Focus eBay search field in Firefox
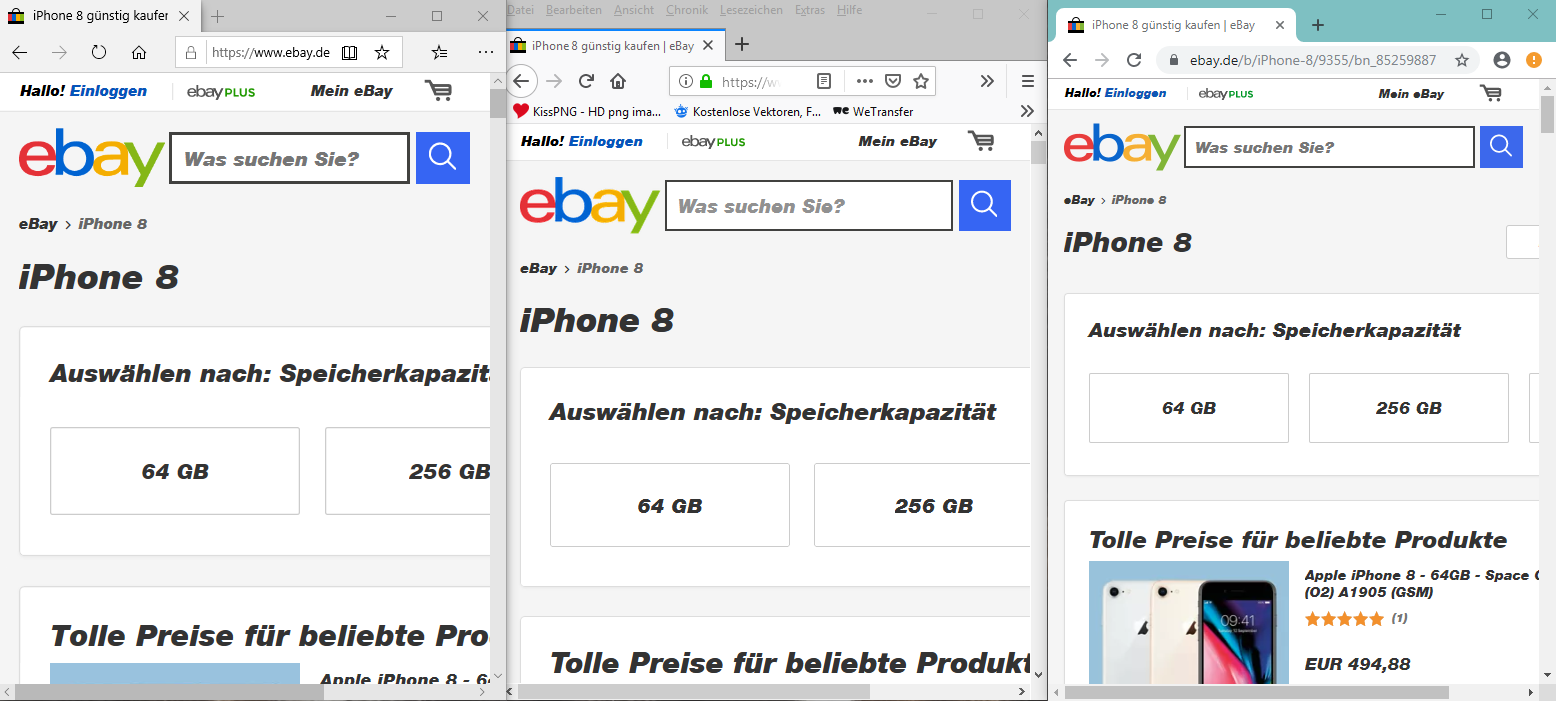 pyautogui.click(x=809, y=206)
